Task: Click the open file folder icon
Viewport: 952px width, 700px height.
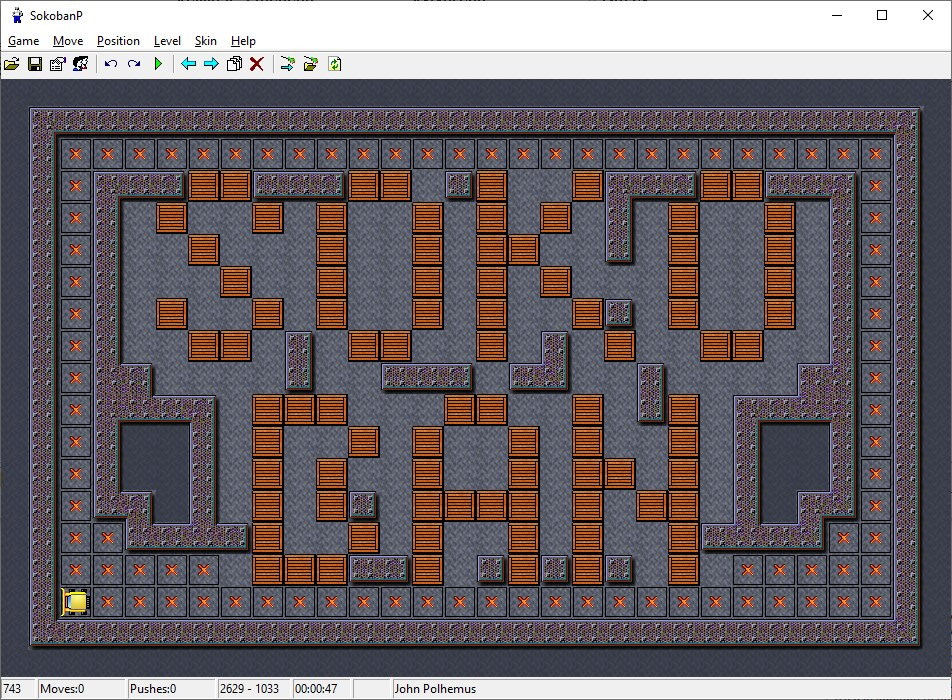Action: pos(12,64)
